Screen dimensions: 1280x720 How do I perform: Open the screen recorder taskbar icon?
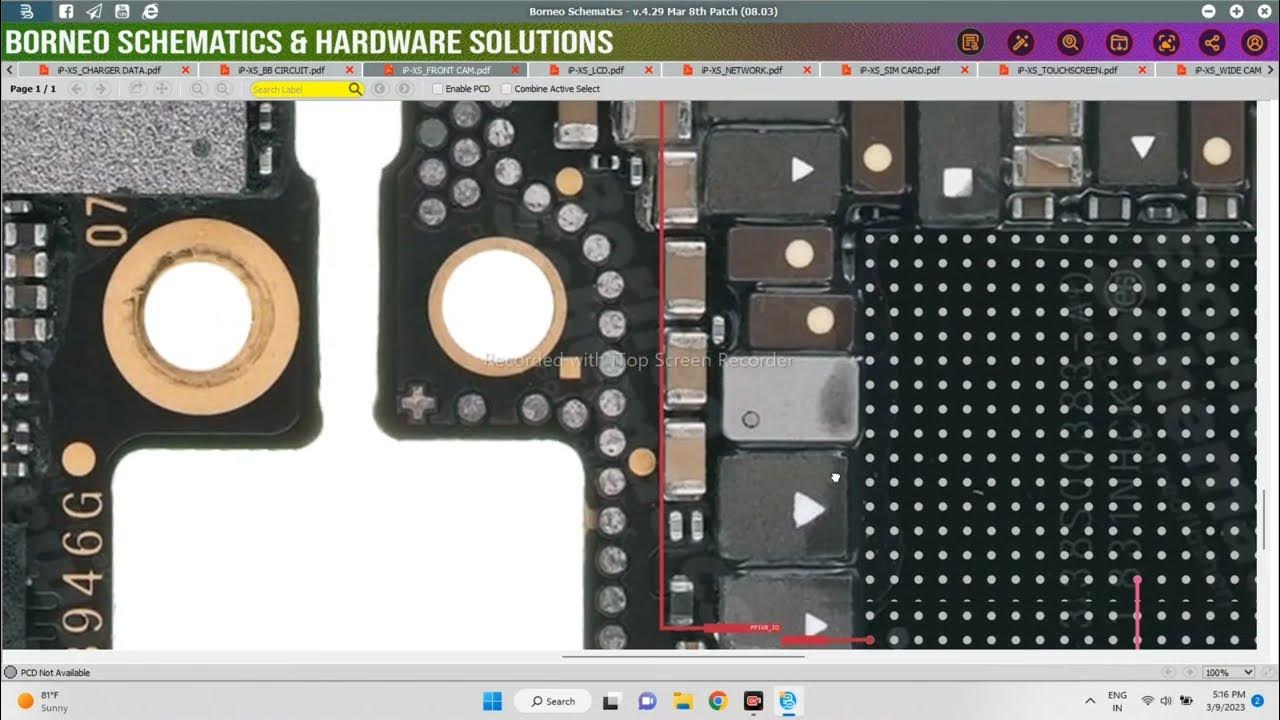coord(753,701)
